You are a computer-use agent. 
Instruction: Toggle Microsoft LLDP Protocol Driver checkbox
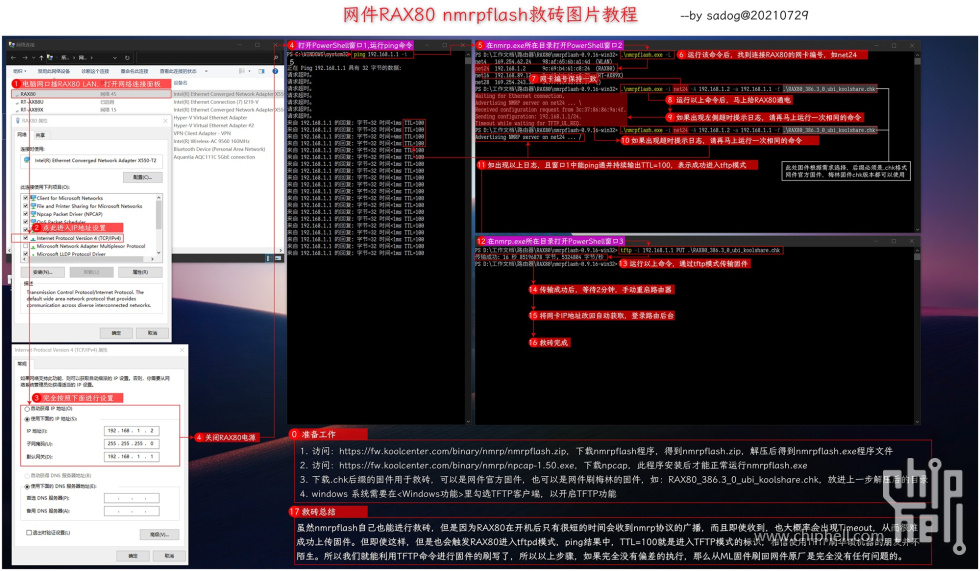click(x=26, y=254)
